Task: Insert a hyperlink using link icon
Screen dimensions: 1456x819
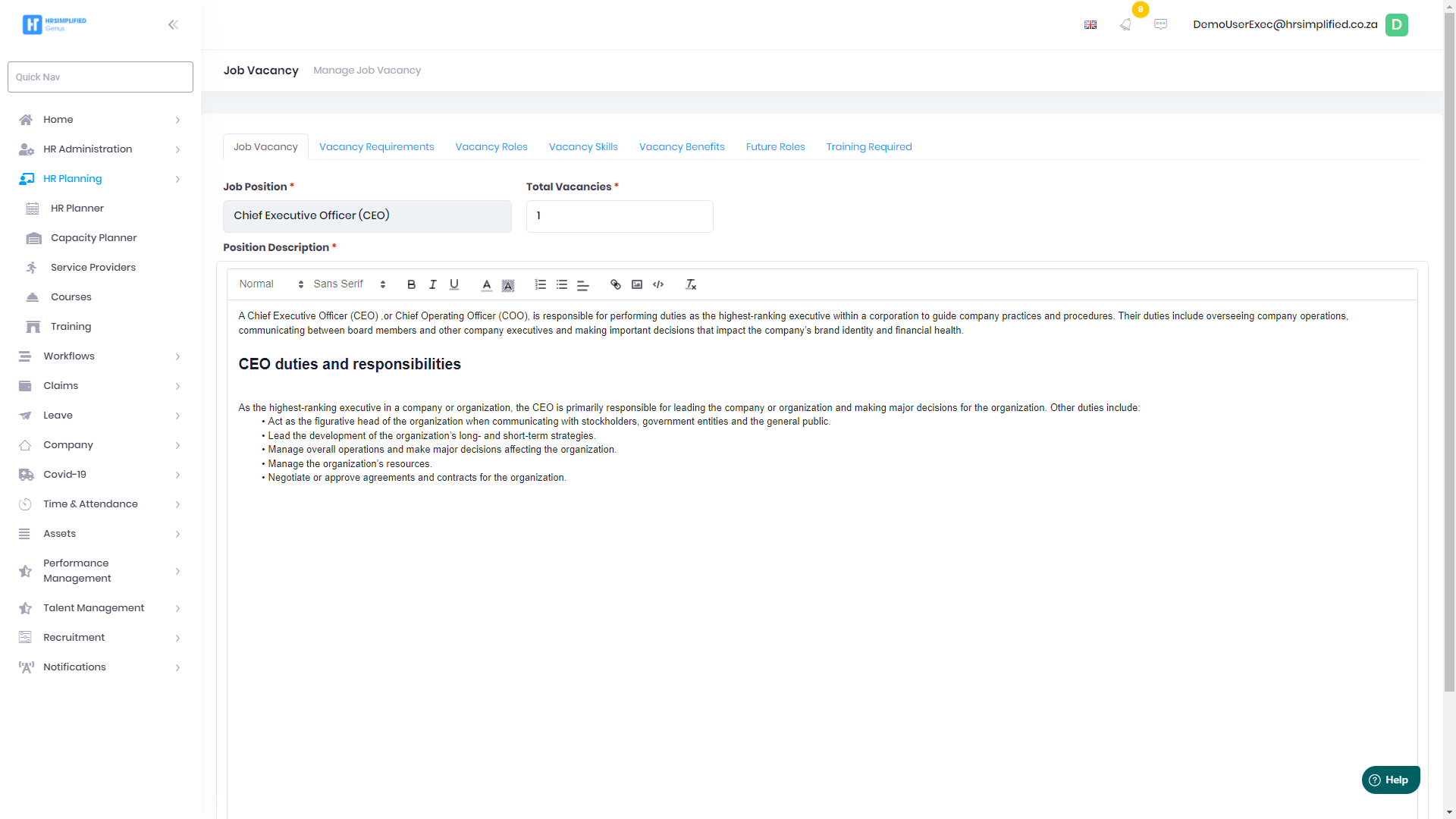Action: pyautogui.click(x=615, y=284)
